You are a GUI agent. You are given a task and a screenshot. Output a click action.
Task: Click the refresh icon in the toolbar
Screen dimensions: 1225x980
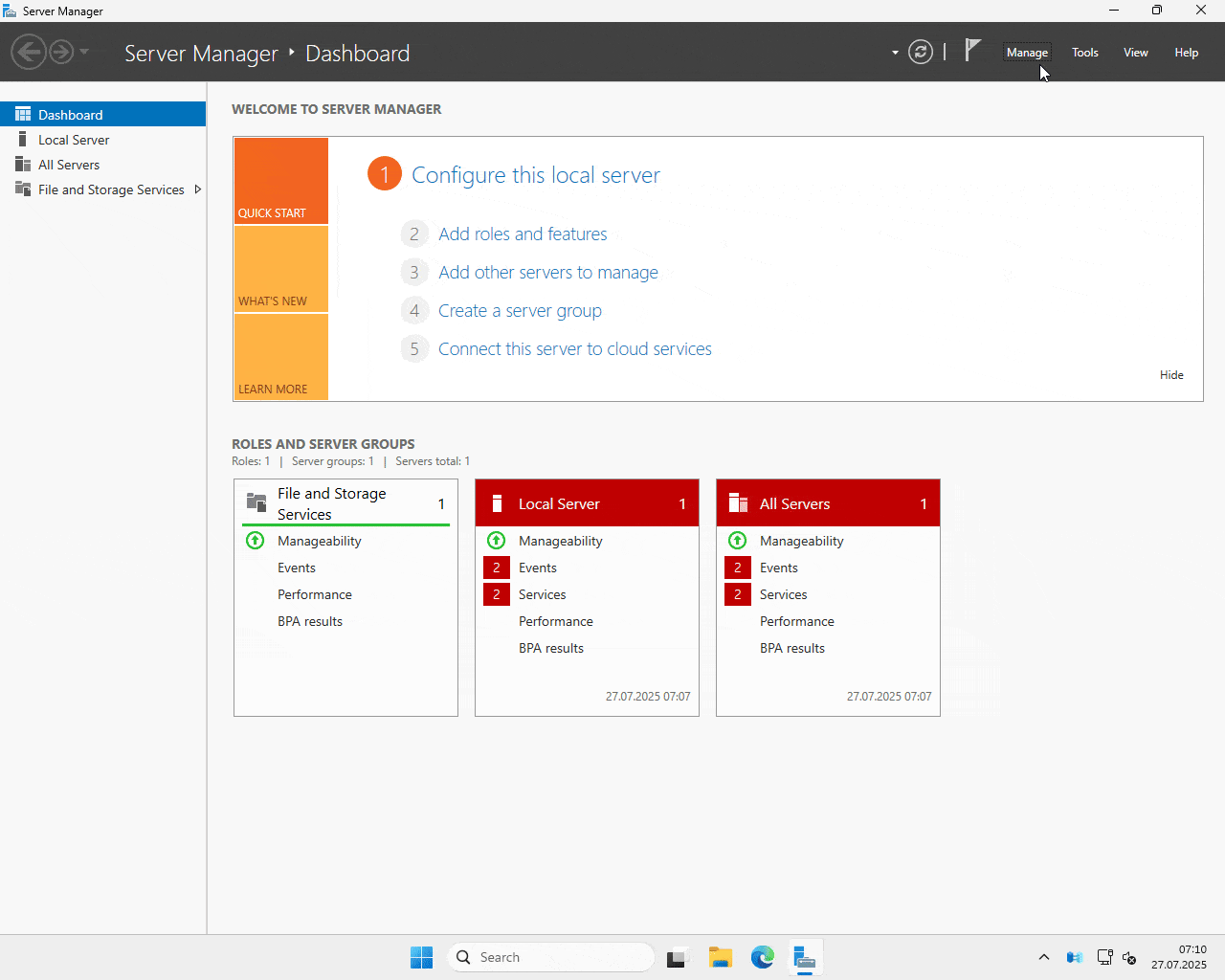(921, 52)
